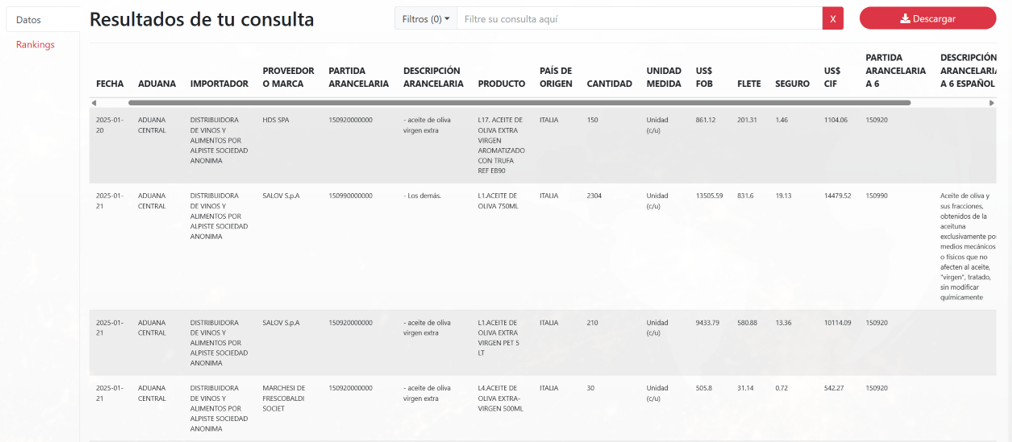Click freight value 831.6
Viewport: 1012px width, 442px height.
[x=746, y=196]
